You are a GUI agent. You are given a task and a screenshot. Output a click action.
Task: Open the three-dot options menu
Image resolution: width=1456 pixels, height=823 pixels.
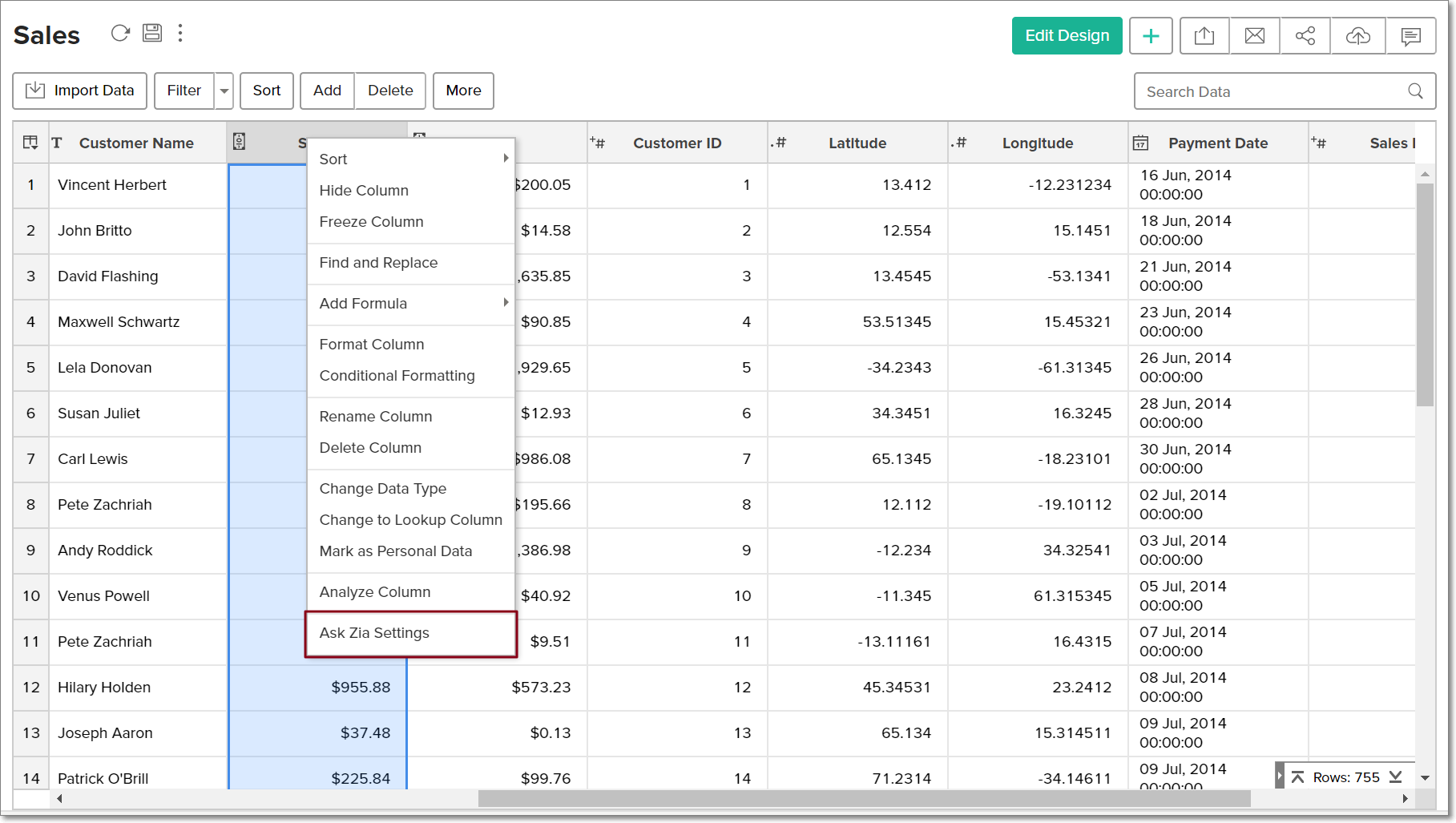coord(180,33)
